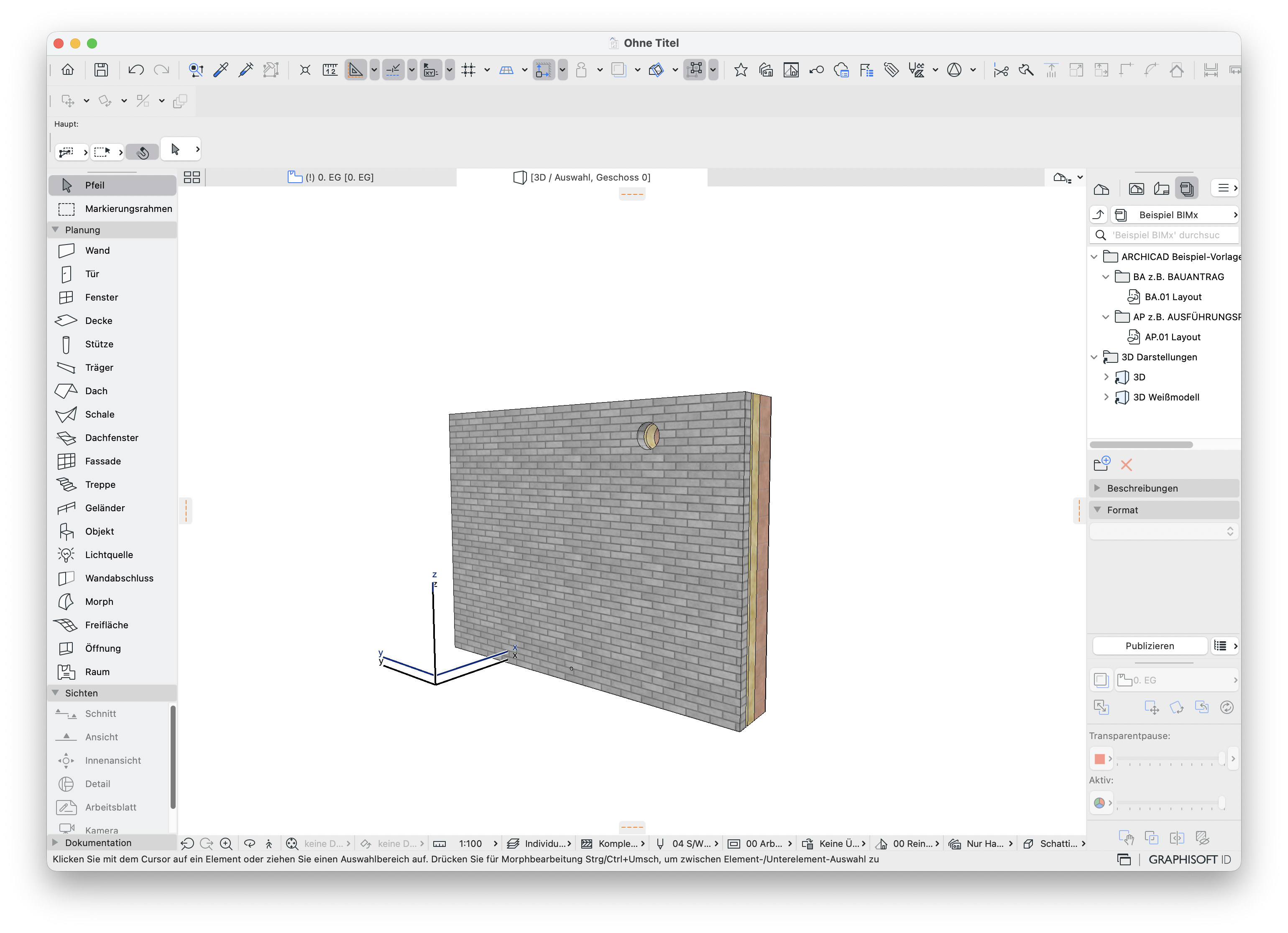This screenshot has height=933, width=1288.
Task: Select the Raum tool
Action: coord(112,672)
